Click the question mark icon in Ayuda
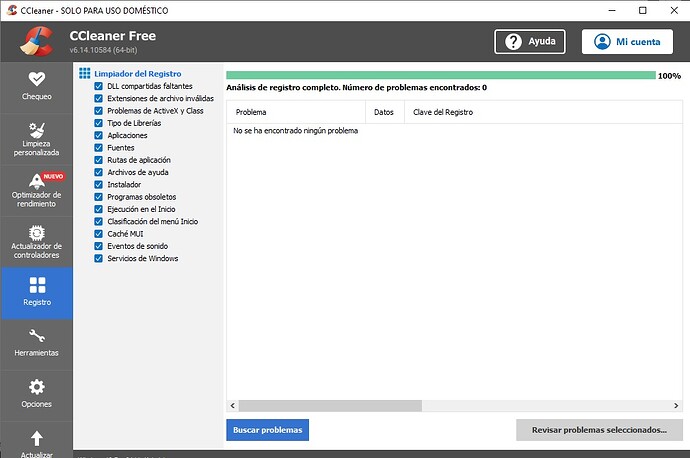Image resolution: width=690 pixels, height=458 pixels. point(513,42)
